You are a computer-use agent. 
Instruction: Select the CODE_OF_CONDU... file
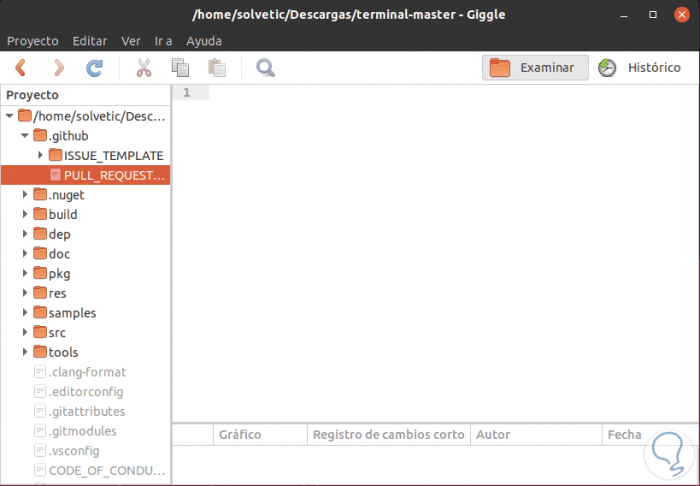tap(107, 470)
